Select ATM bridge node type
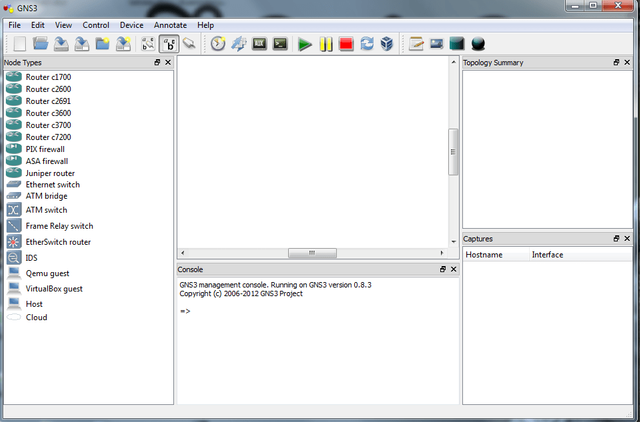Viewport: 640px width, 422px height. pyautogui.click(x=37, y=196)
